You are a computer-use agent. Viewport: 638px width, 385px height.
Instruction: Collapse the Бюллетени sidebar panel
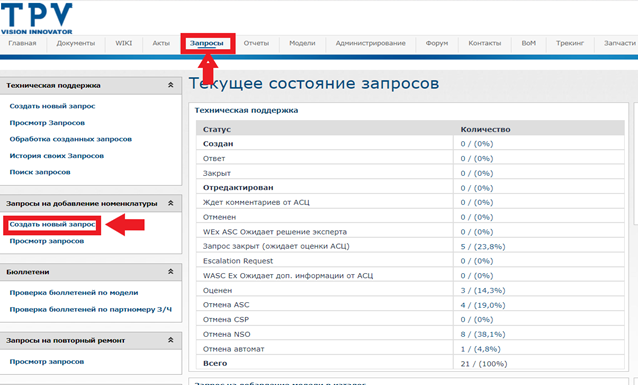coord(170,271)
